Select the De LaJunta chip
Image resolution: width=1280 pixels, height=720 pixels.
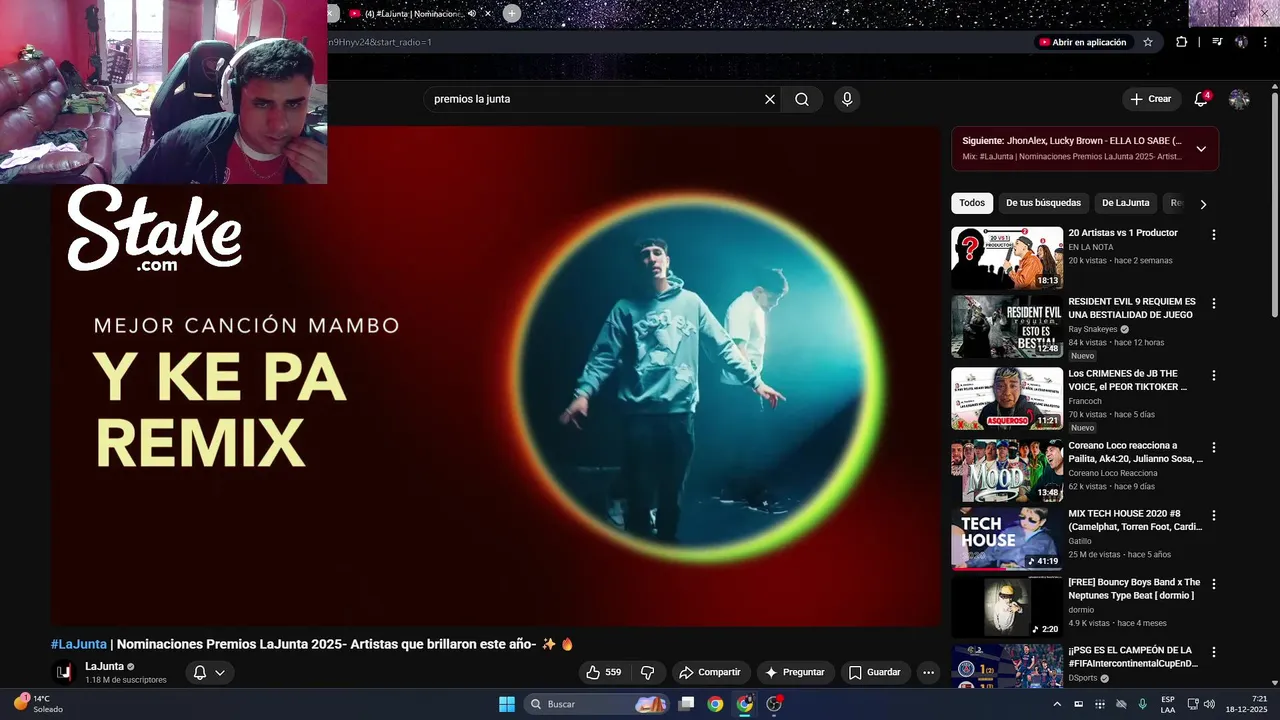1126,203
